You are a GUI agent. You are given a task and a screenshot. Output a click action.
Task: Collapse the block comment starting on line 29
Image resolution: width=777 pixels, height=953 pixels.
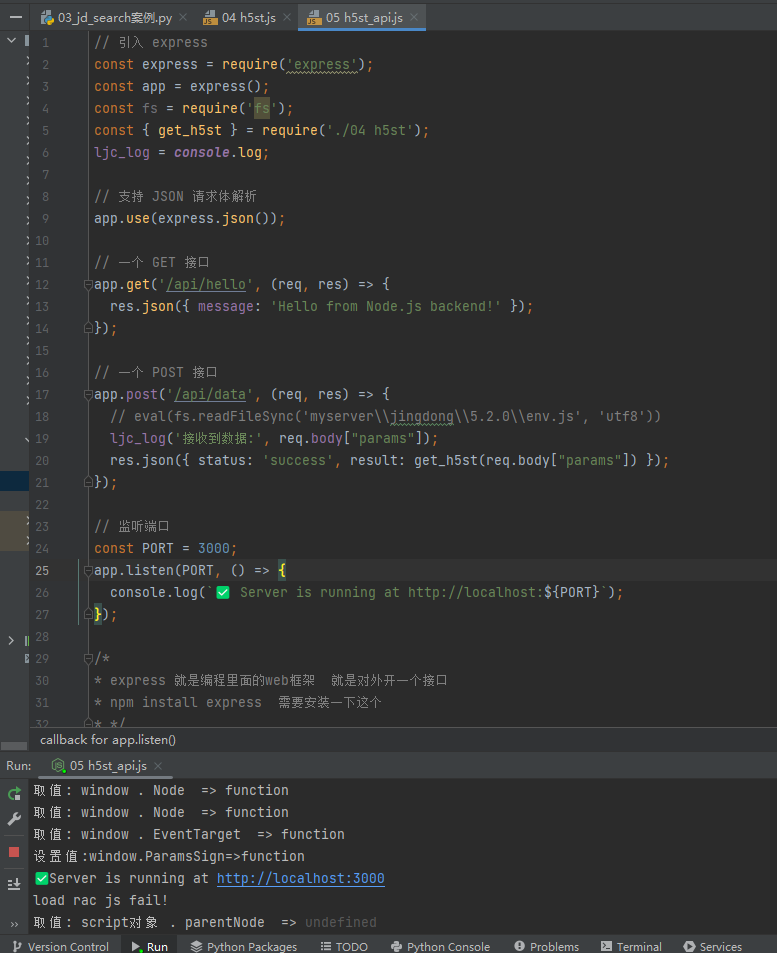88,658
